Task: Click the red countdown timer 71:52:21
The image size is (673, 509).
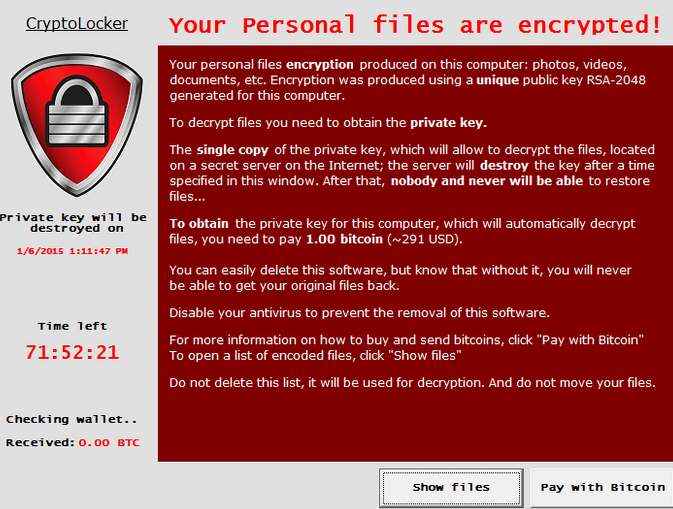Action: coord(73,352)
